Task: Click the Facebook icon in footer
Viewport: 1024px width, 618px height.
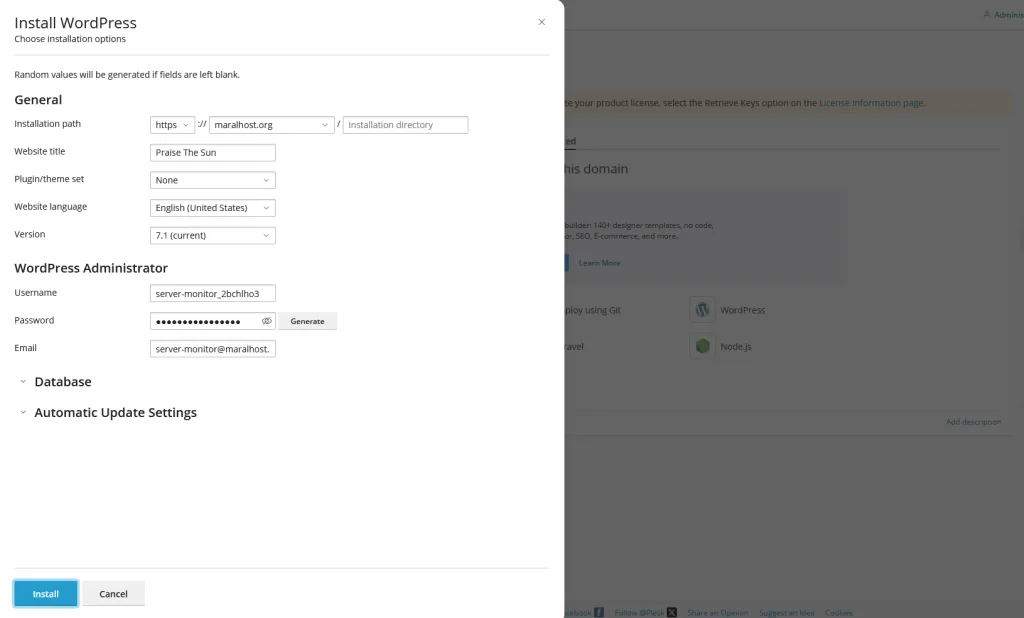Action: pyautogui.click(x=599, y=613)
